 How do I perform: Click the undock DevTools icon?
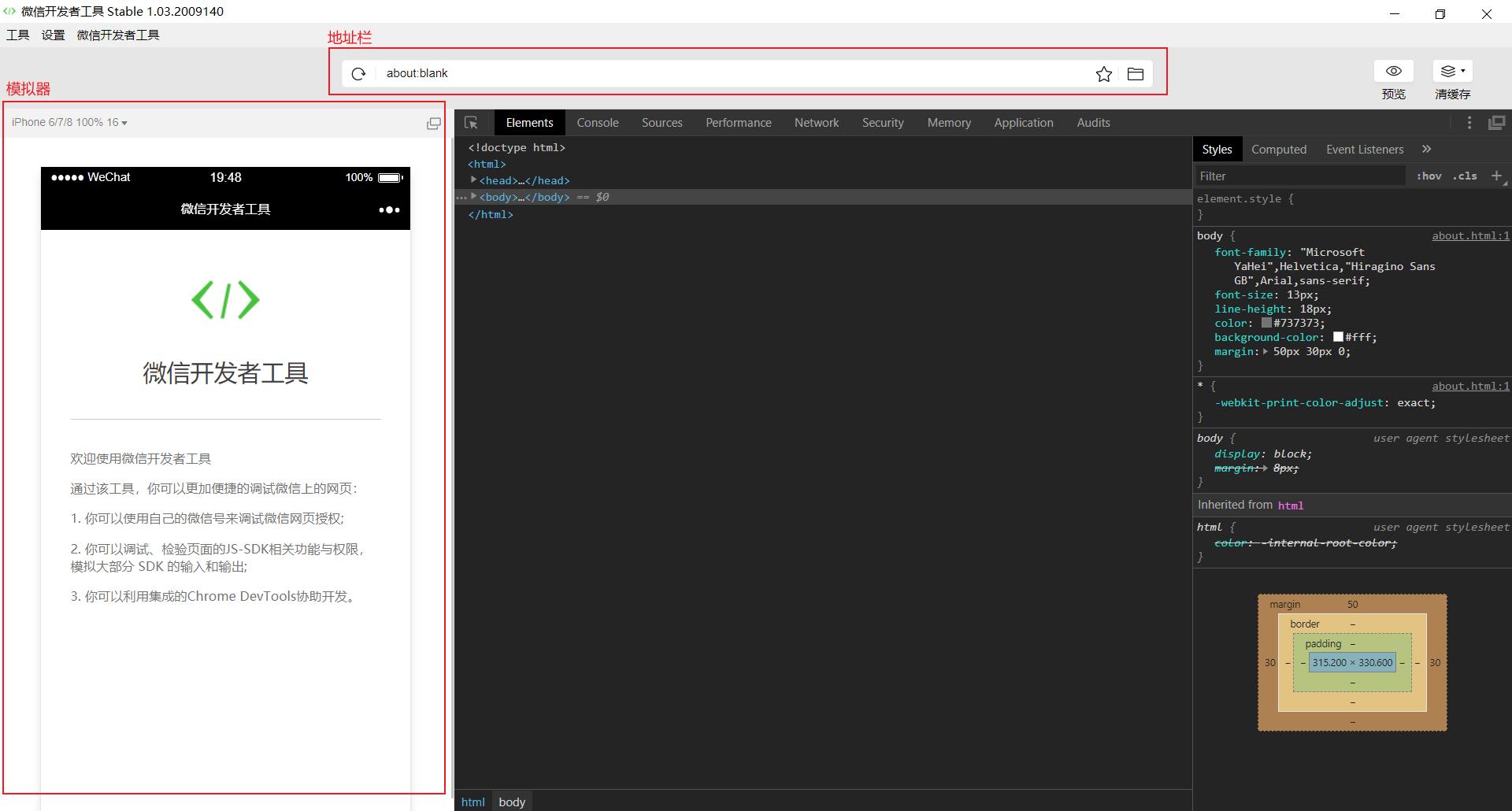point(1496,123)
